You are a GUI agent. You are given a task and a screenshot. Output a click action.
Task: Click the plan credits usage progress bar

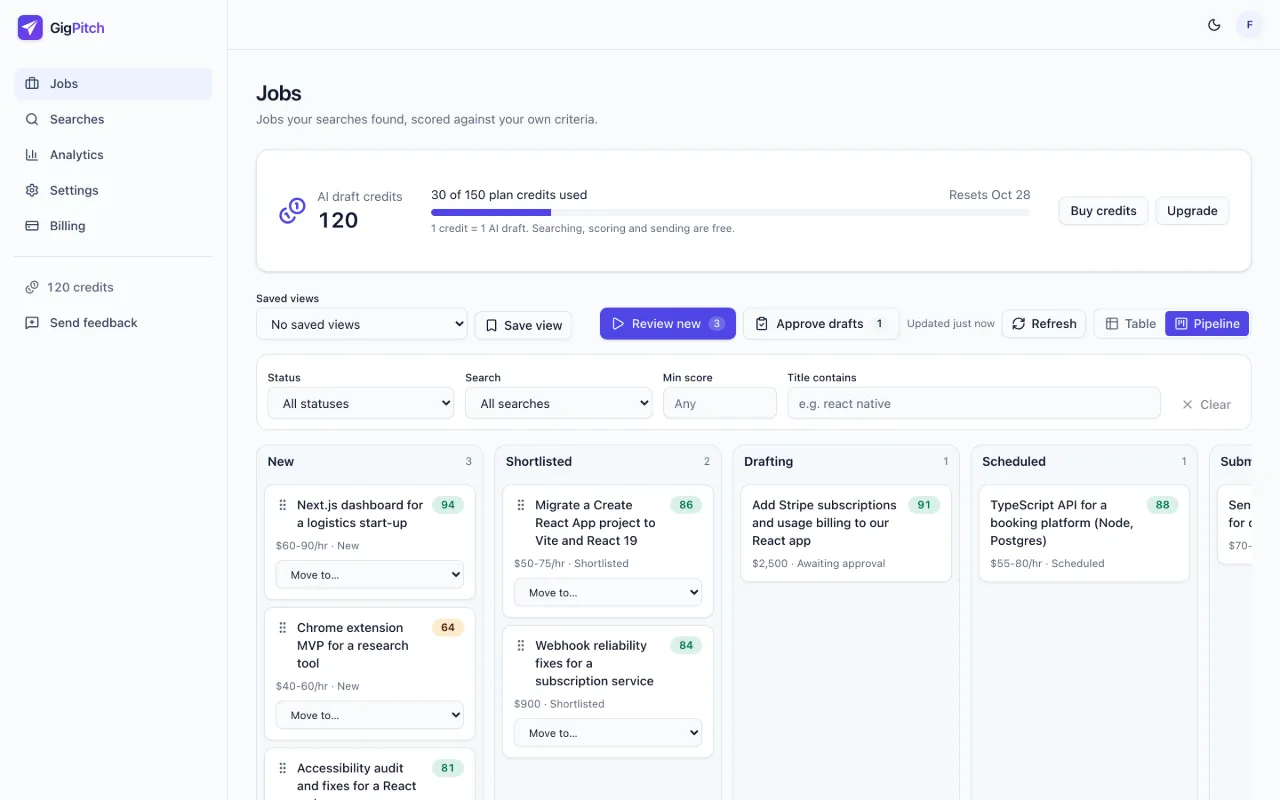730,212
